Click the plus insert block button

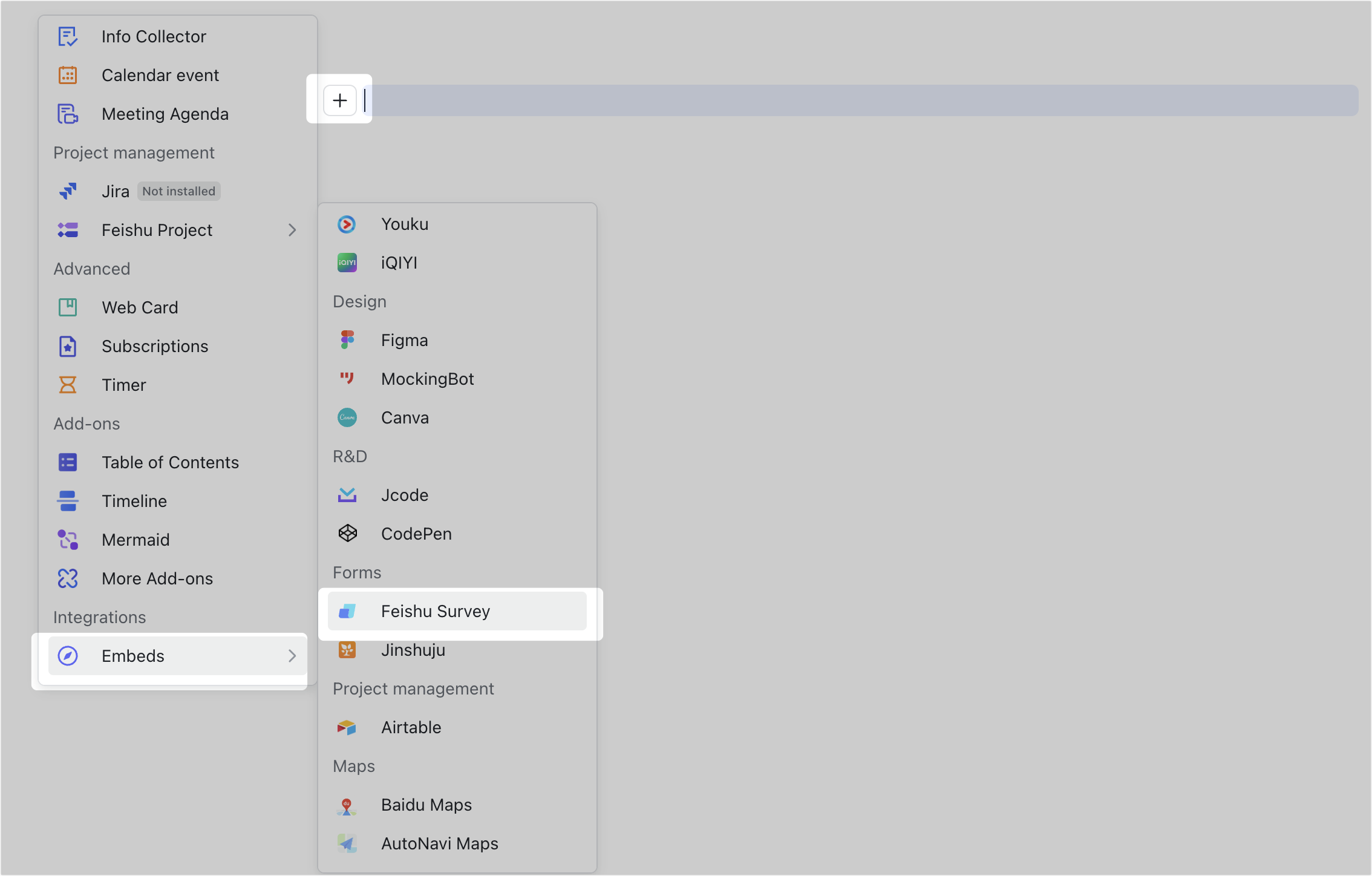pos(340,100)
